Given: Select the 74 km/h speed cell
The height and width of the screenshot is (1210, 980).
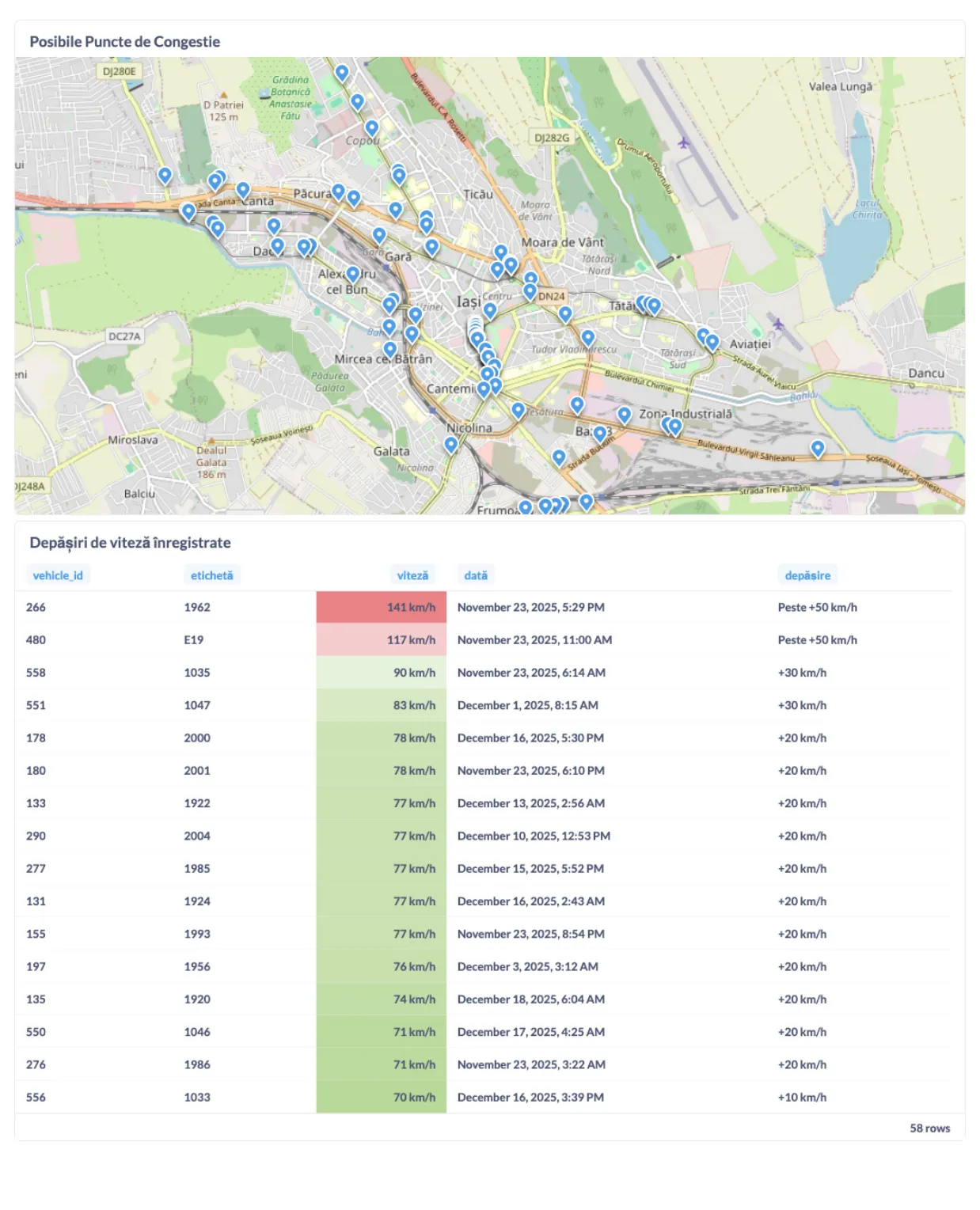Looking at the screenshot, I should click(382, 999).
